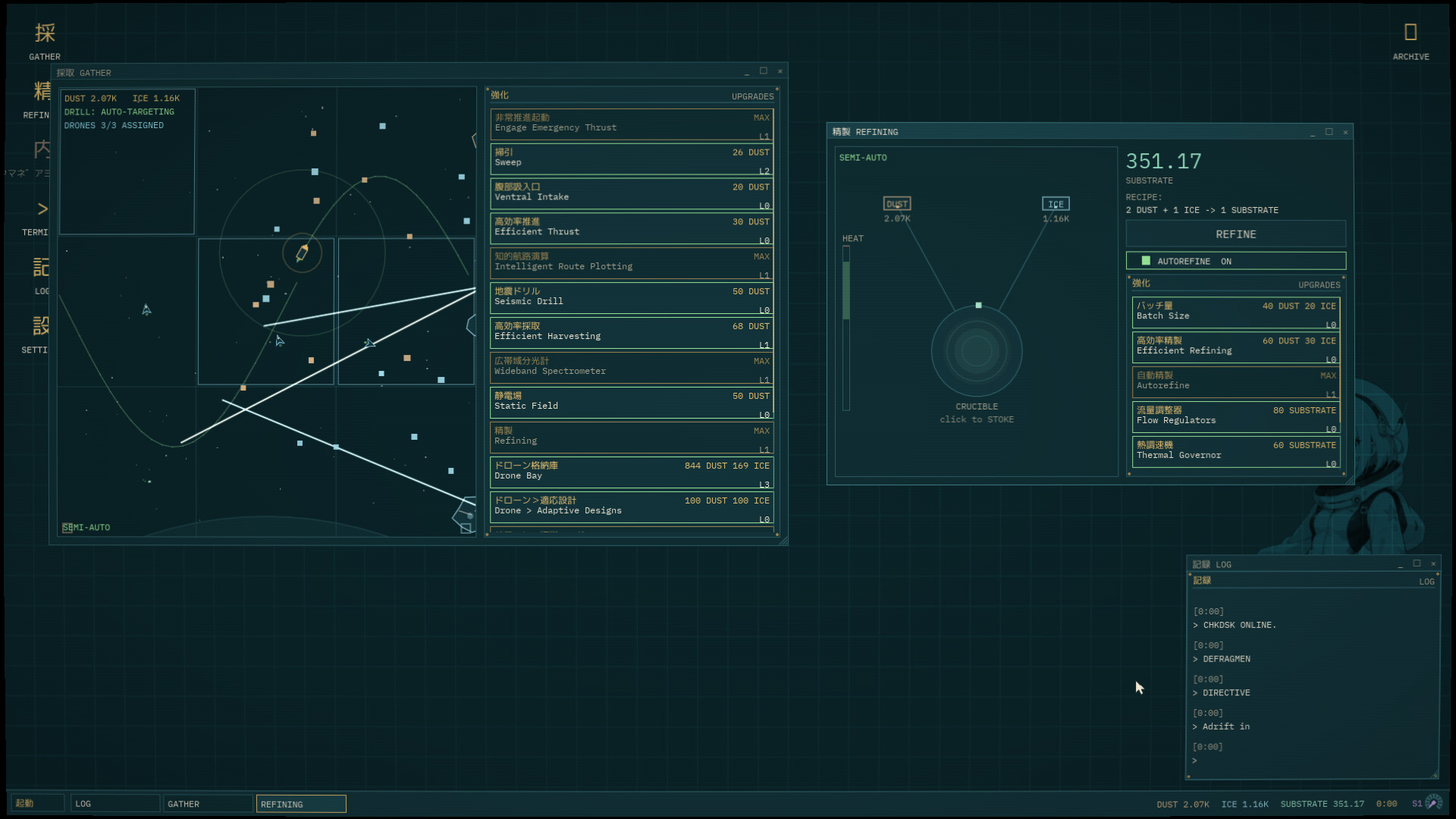This screenshot has width=1456, height=819.
Task: Click the S1 gauge icon in status bar
Action: [1433, 803]
